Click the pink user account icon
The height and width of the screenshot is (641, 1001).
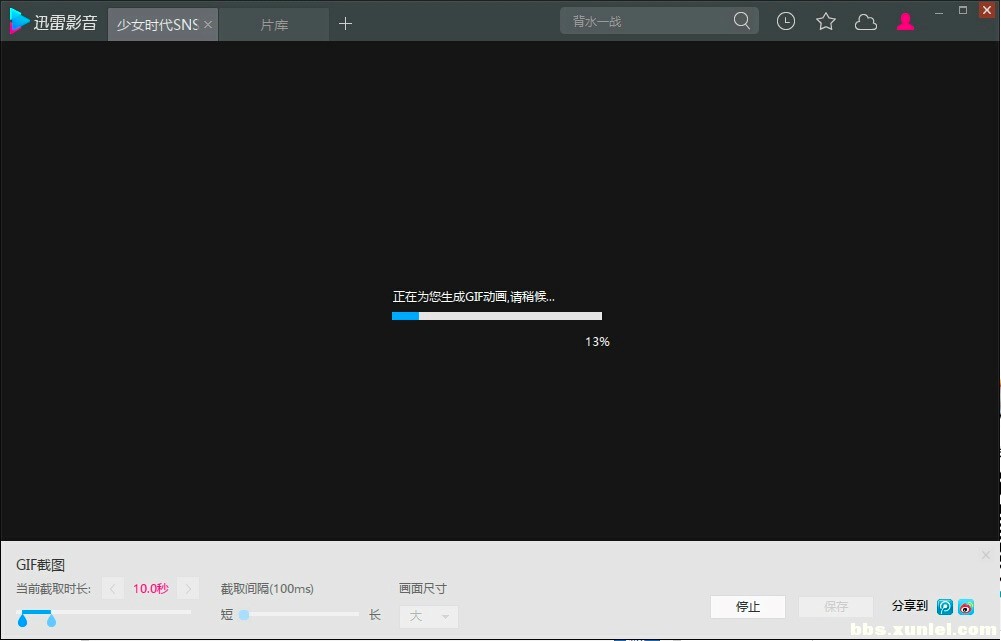coord(905,22)
